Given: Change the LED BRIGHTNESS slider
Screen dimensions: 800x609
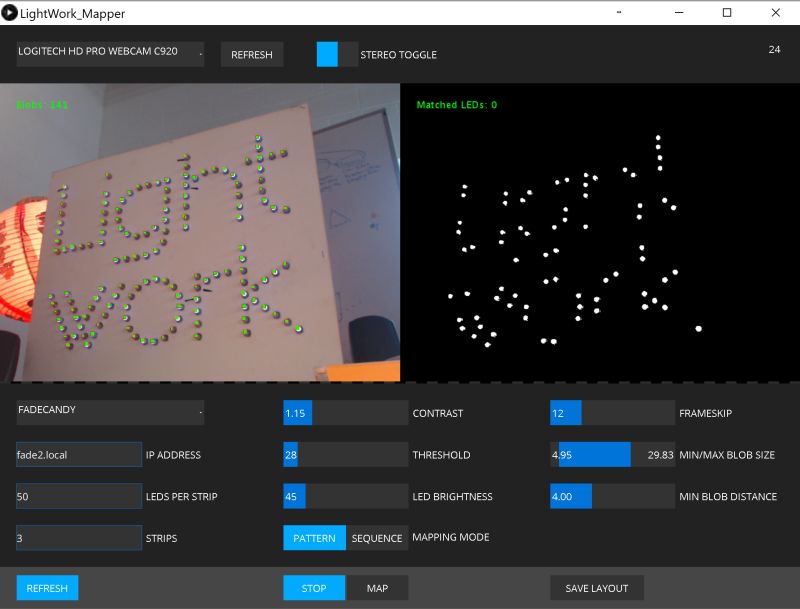Looking at the screenshot, I should [x=344, y=496].
